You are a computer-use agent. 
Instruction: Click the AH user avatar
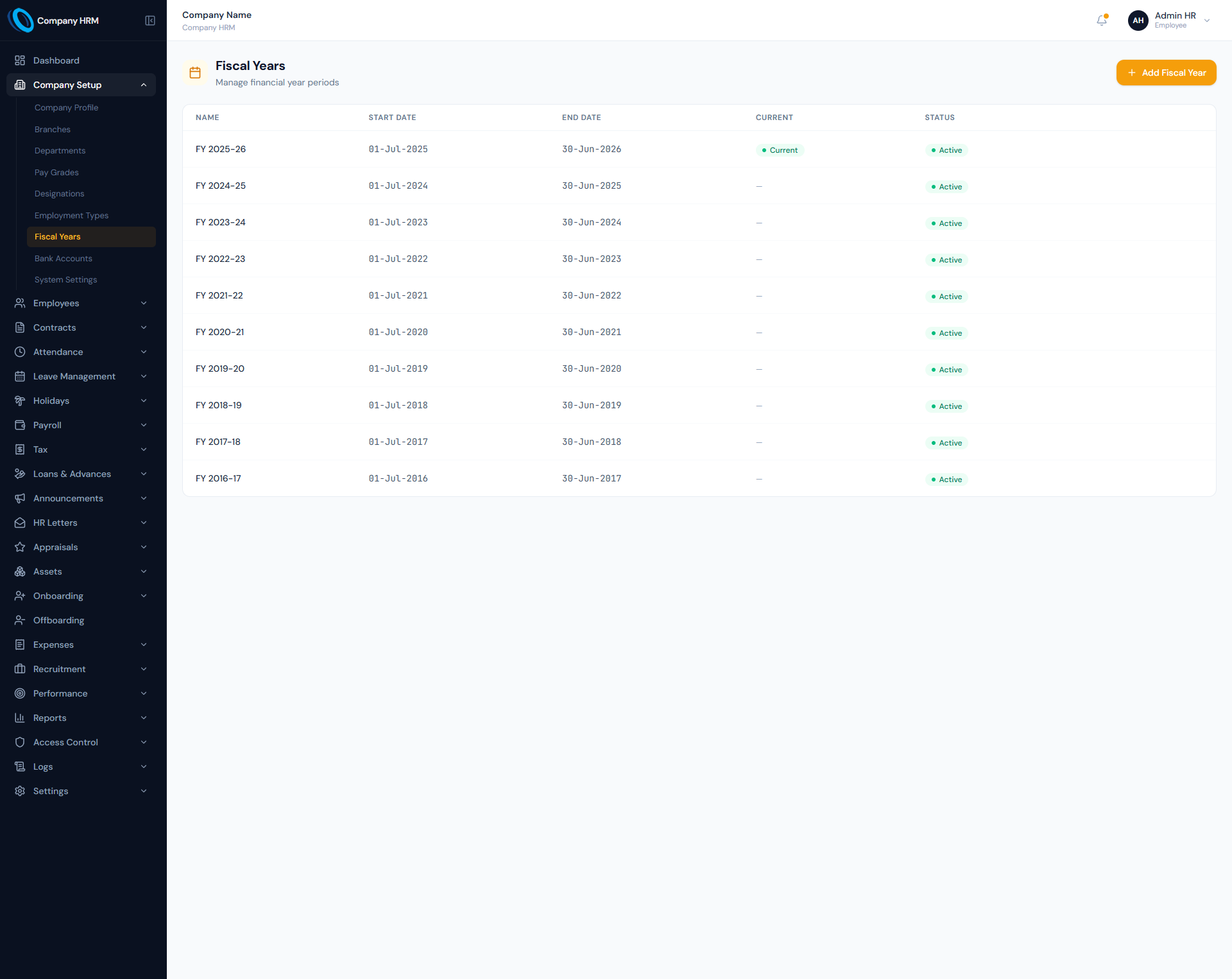1138,21
